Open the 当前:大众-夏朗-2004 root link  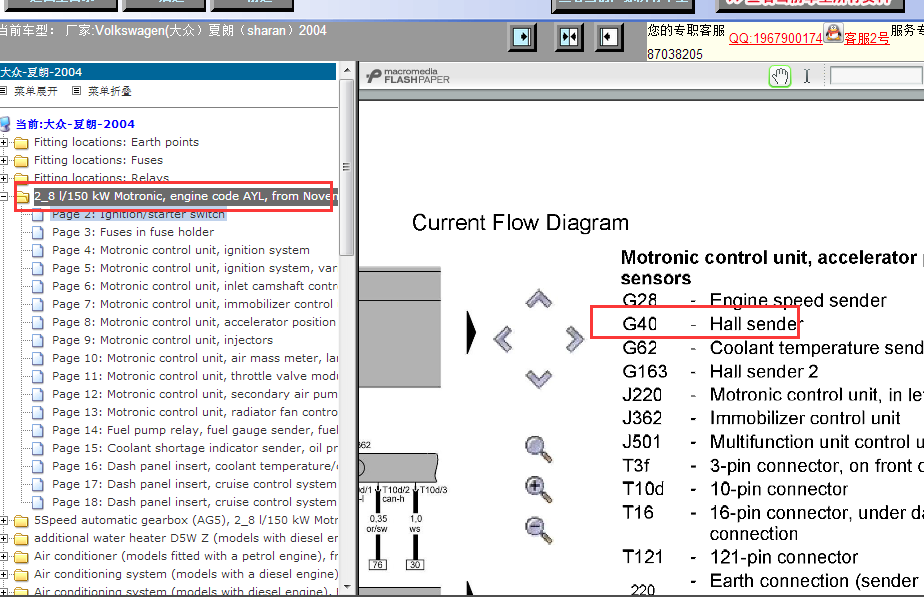tap(75, 124)
